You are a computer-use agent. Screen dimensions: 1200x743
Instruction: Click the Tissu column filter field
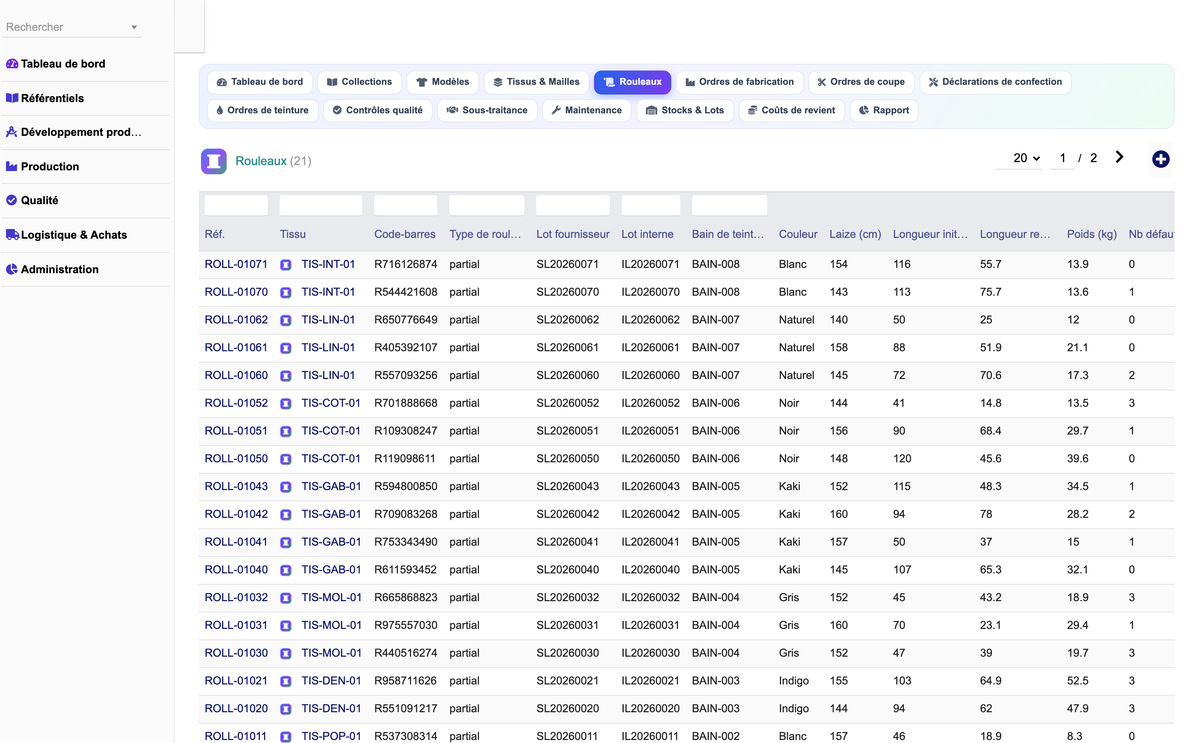(x=321, y=205)
